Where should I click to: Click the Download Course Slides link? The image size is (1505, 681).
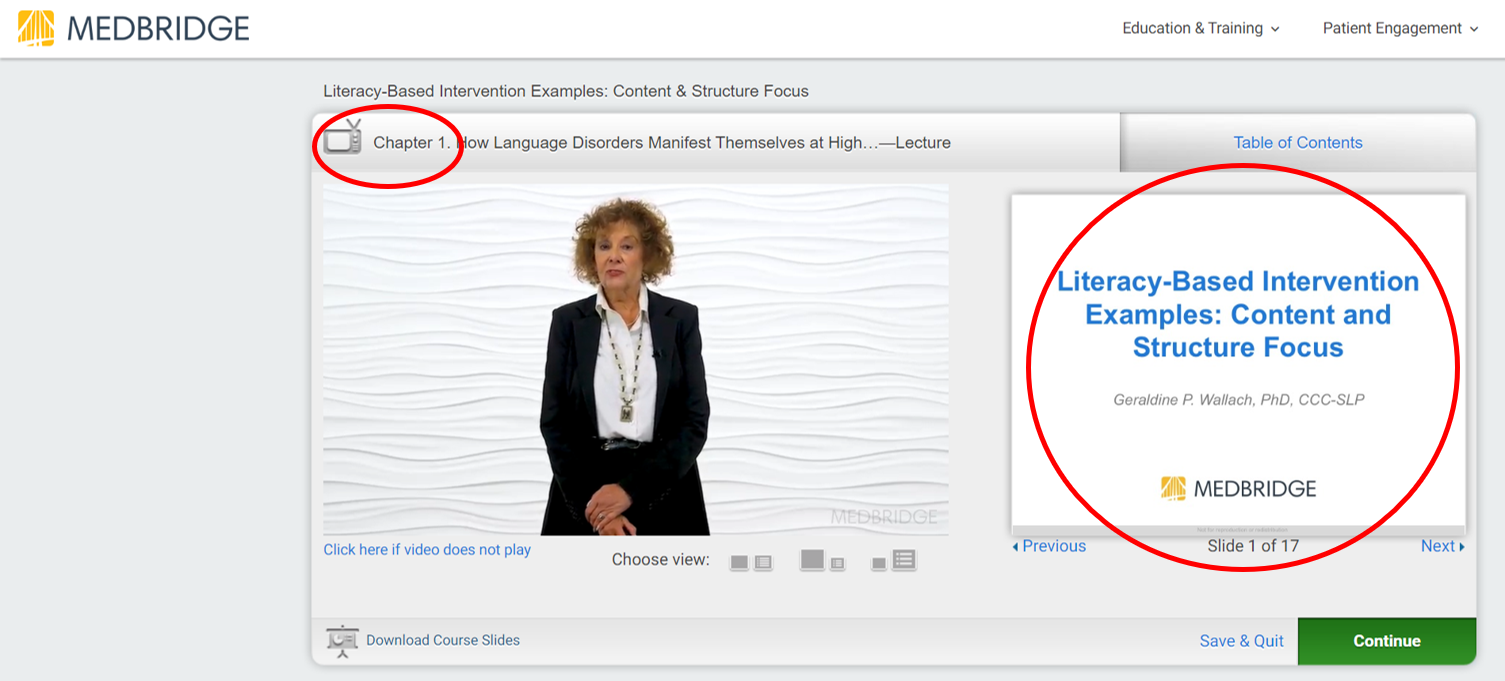pos(443,640)
